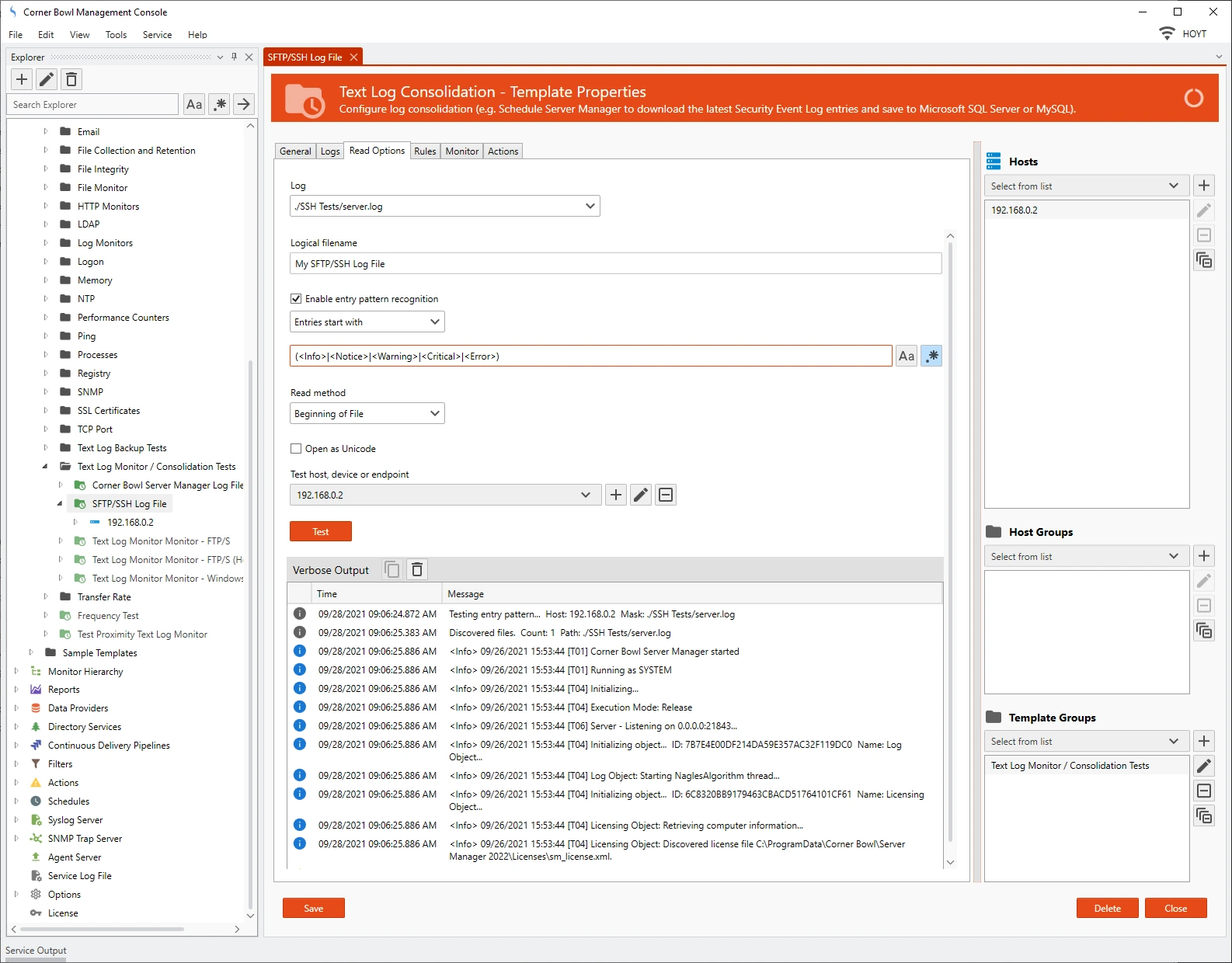Viewport: 1232px width, 963px height.
Task: Click the delete trash icon in Explorer toolbar
Action: coord(71,79)
